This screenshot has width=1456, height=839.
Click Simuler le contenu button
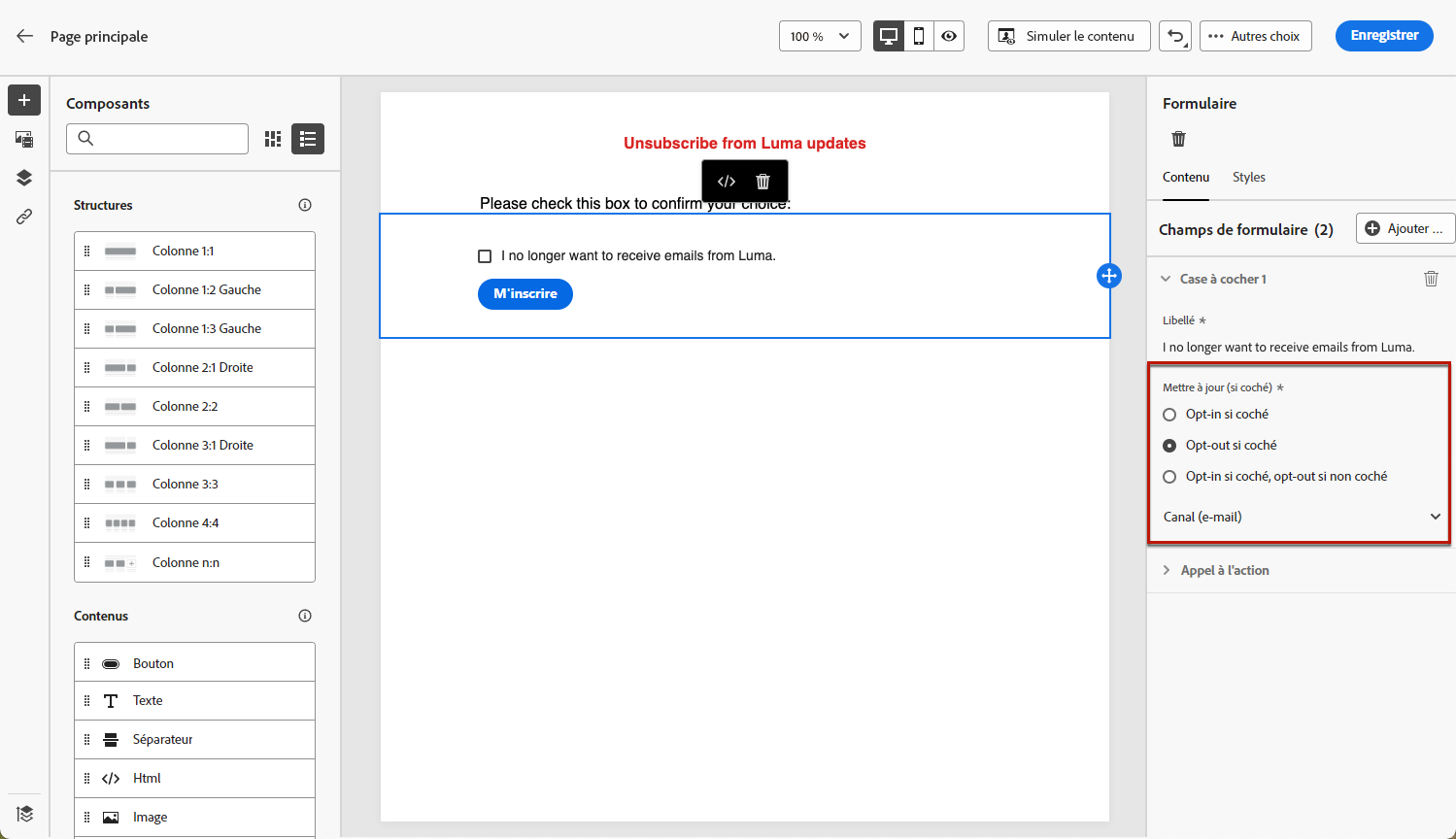(1069, 36)
